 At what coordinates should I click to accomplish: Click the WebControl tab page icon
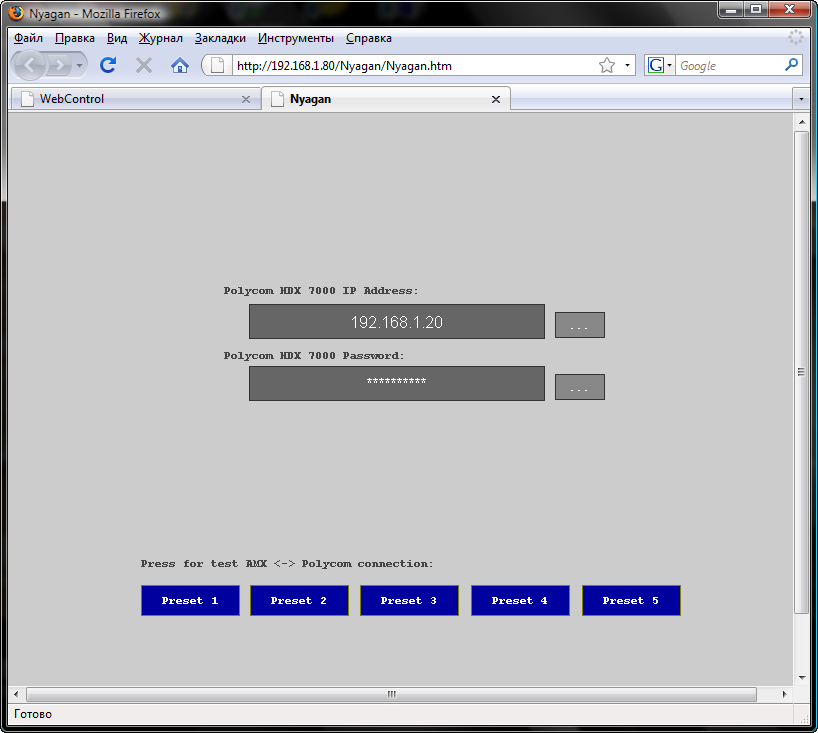tap(27, 99)
